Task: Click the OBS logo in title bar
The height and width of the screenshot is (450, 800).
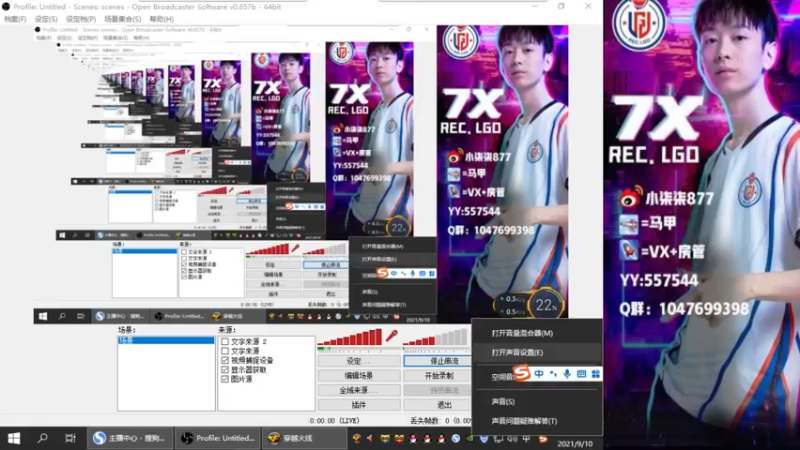Action: point(6,7)
